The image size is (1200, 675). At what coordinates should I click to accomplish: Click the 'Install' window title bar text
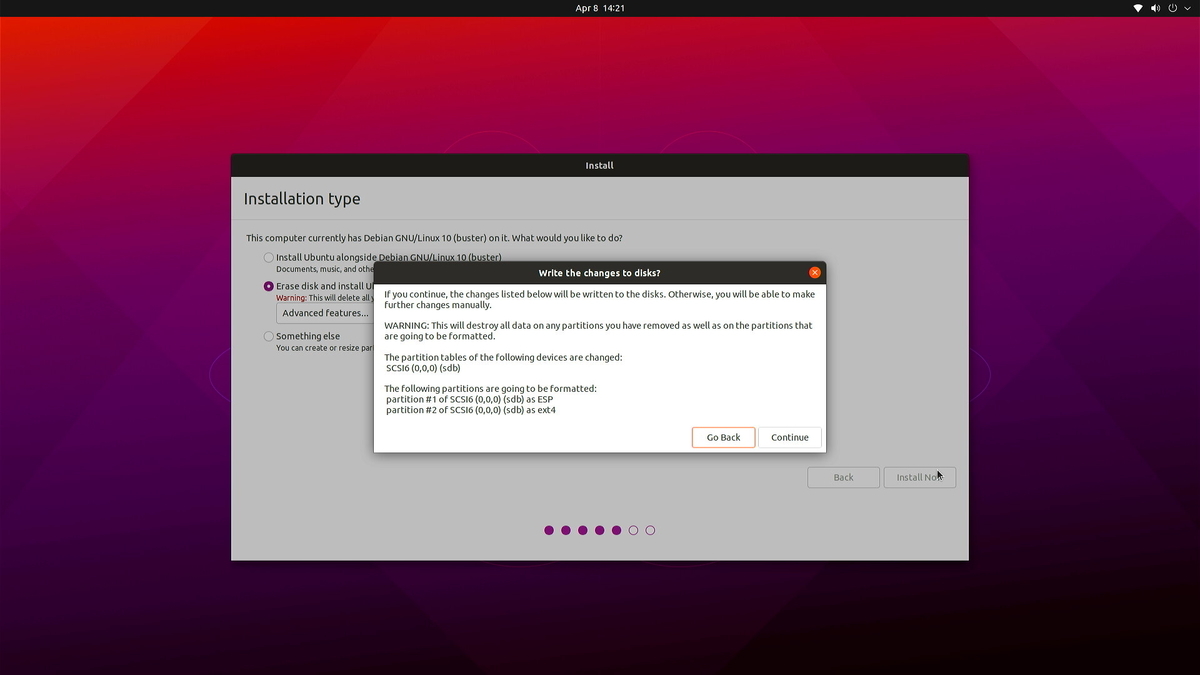point(600,165)
